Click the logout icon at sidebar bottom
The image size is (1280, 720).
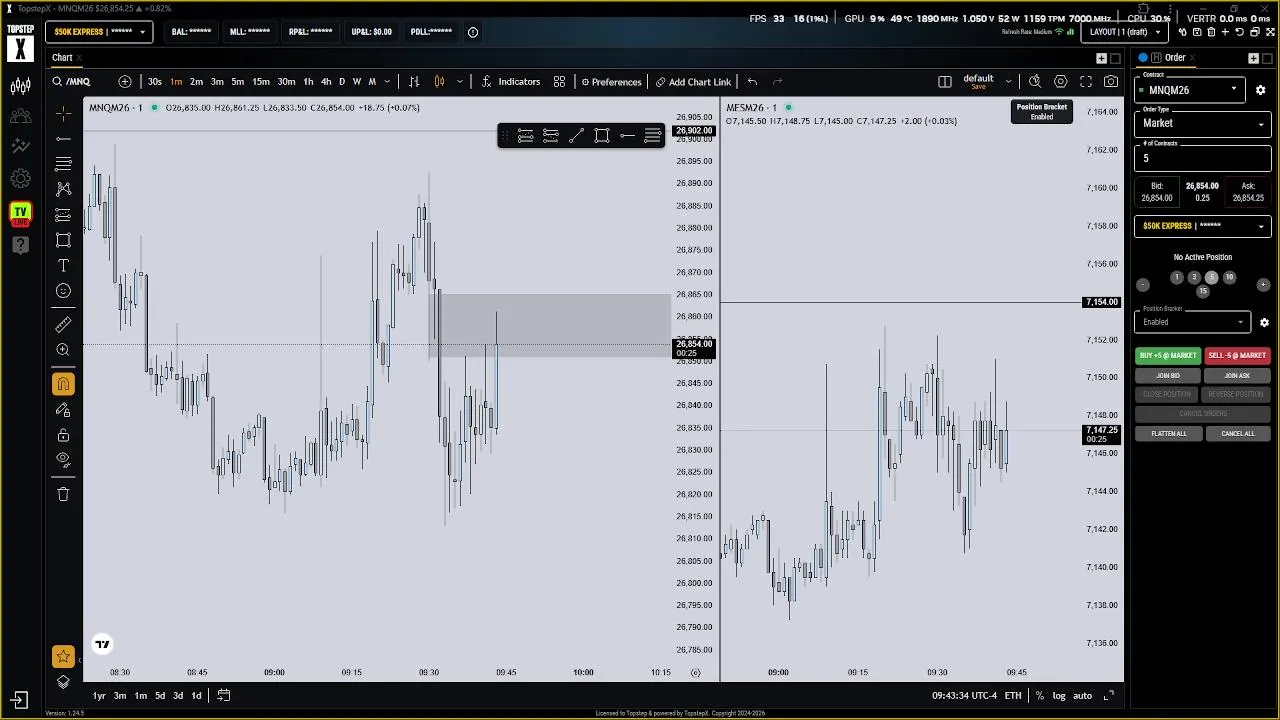pos(20,700)
